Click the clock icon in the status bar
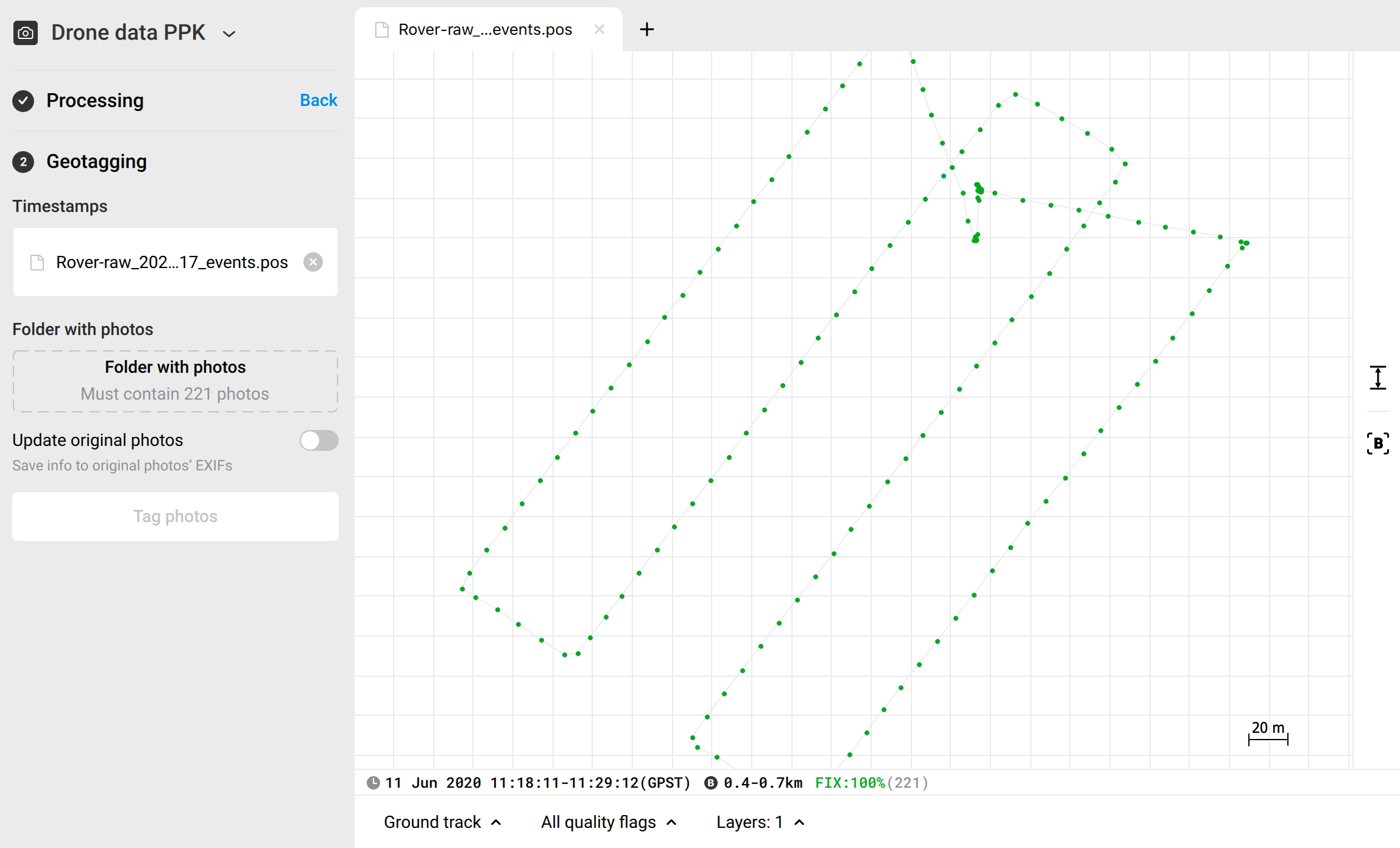1400x848 pixels. [x=373, y=783]
